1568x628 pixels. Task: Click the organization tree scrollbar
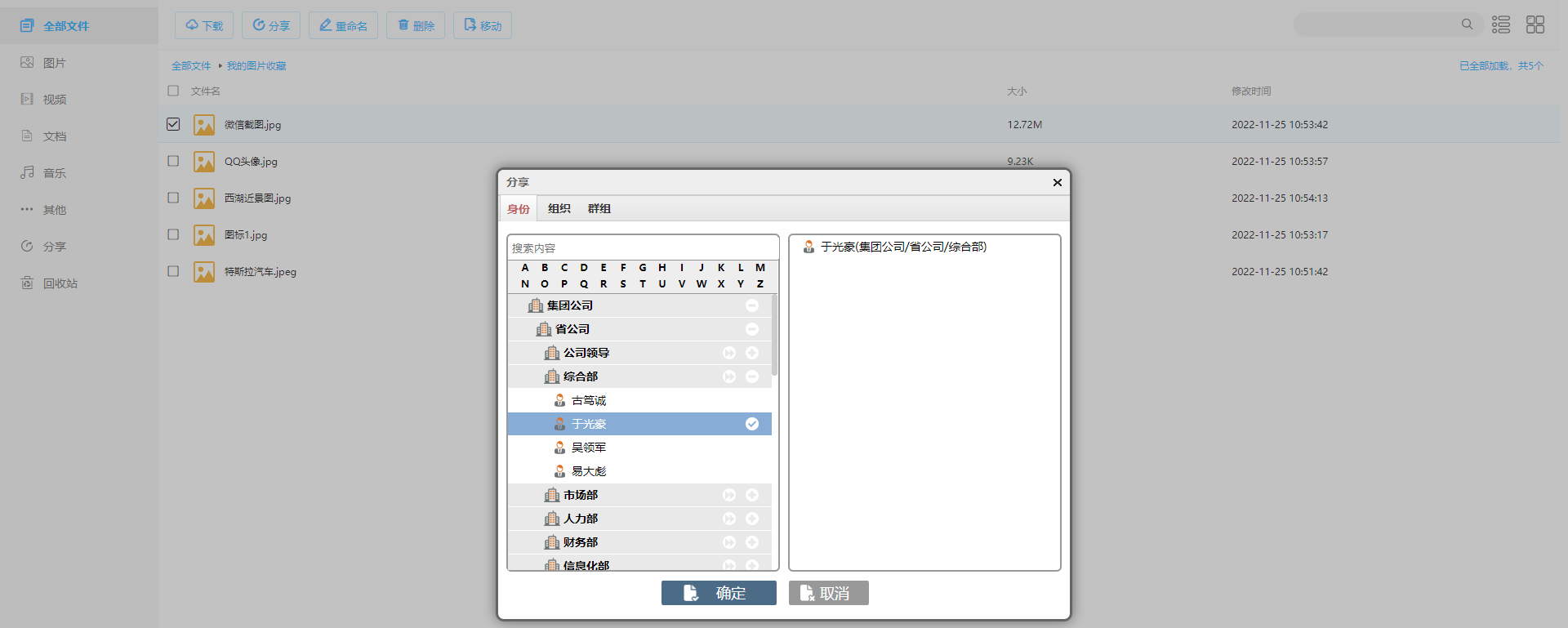tap(774, 336)
